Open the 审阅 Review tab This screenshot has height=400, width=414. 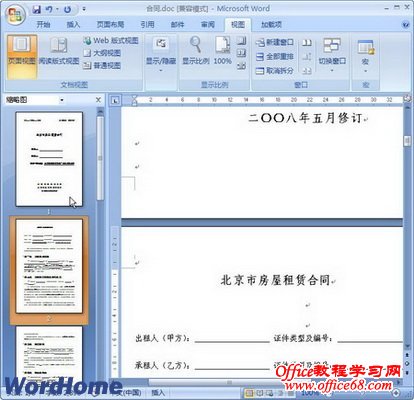pyautogui.click(x=208, y=24)
